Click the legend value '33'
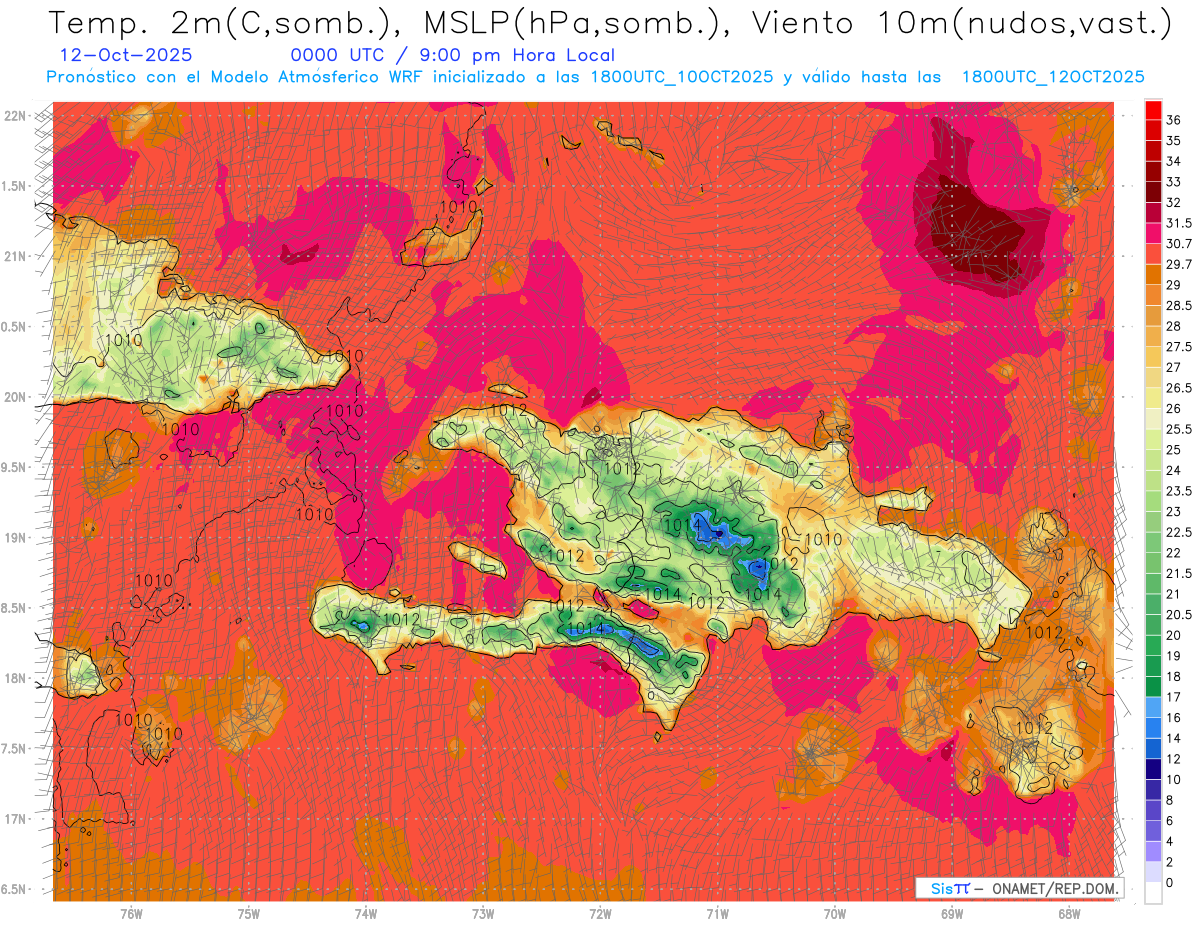The image size is (1200, 927). pos(1174,182)
